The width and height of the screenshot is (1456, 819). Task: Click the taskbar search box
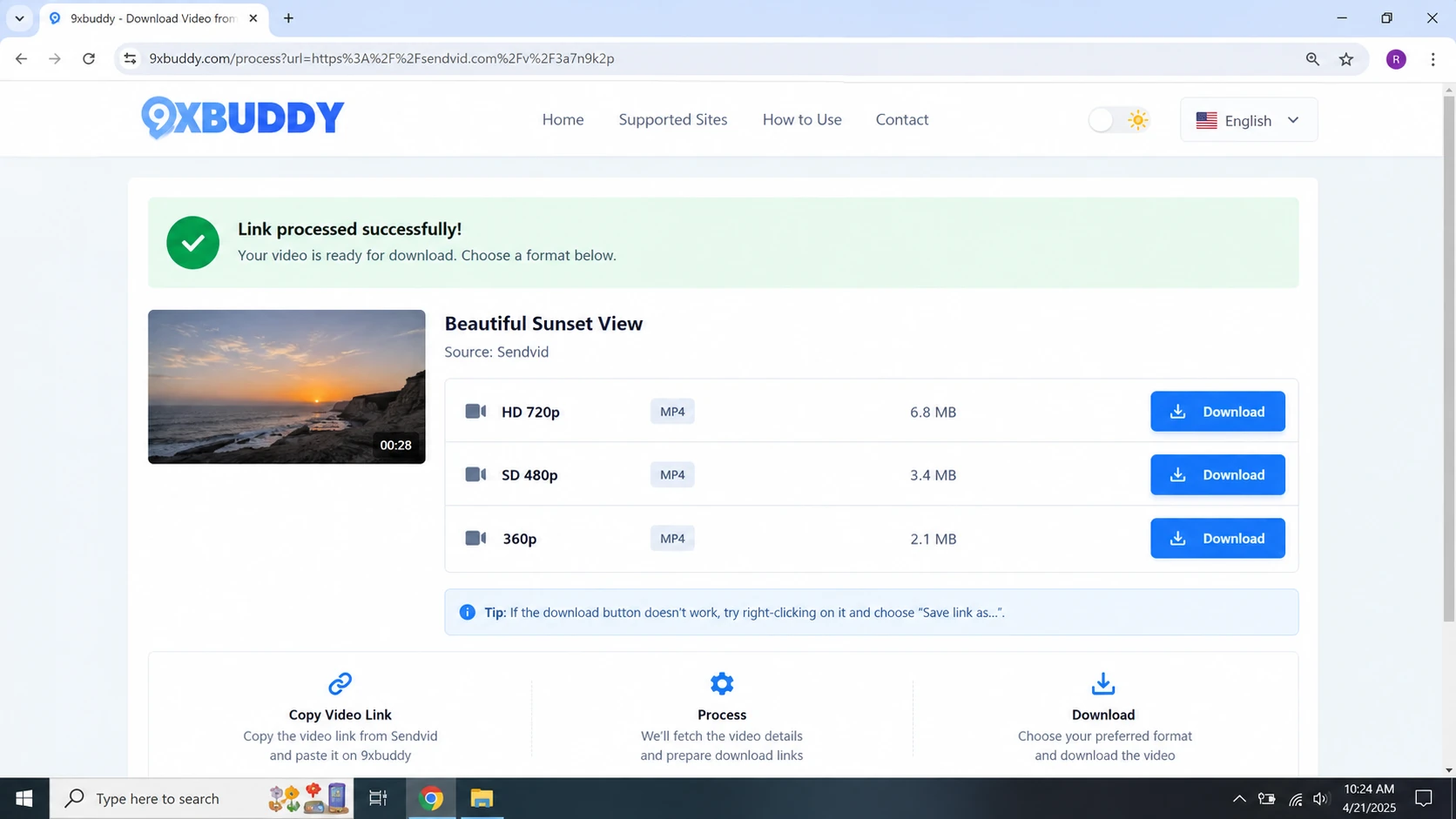coord(202,798)
